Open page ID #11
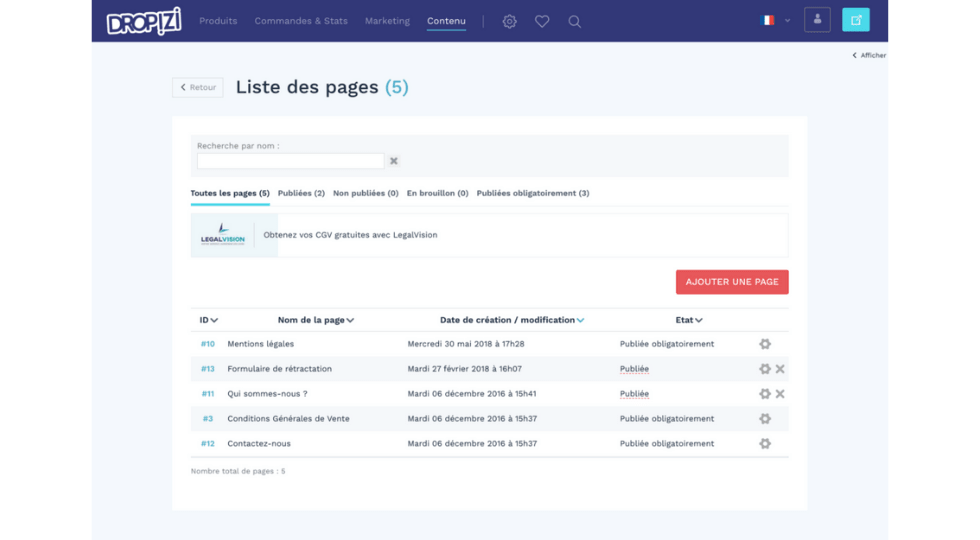Viewport: 980px width, 540px height. tap(208, 394)
